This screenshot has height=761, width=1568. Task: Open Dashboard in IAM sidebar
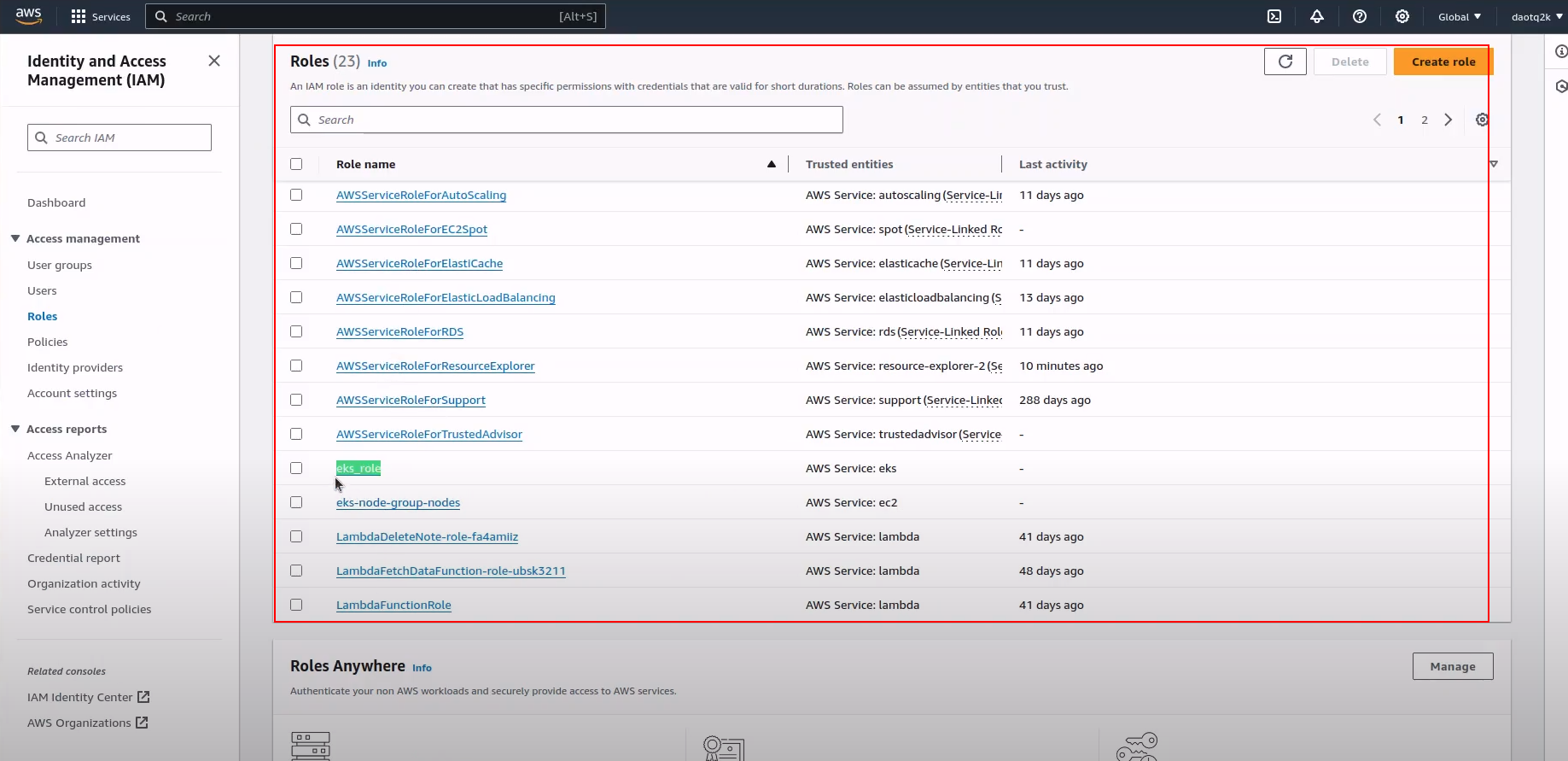coord(56,202)
